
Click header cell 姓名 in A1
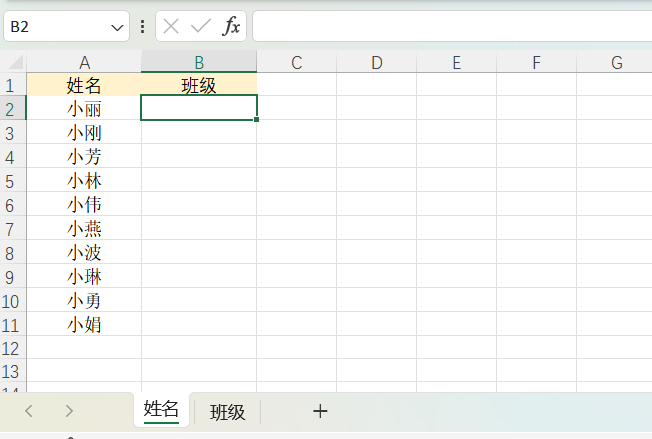[84, 85]
